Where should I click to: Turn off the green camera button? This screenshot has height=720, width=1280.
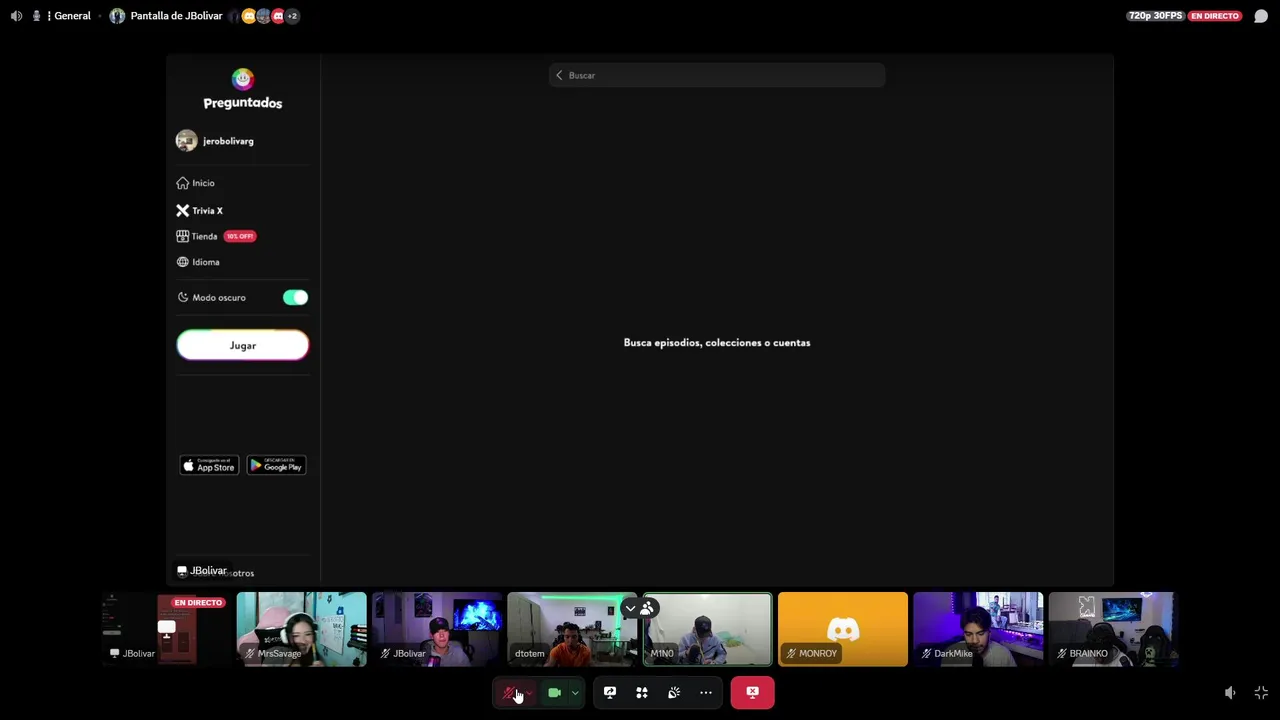pos(554,692)
